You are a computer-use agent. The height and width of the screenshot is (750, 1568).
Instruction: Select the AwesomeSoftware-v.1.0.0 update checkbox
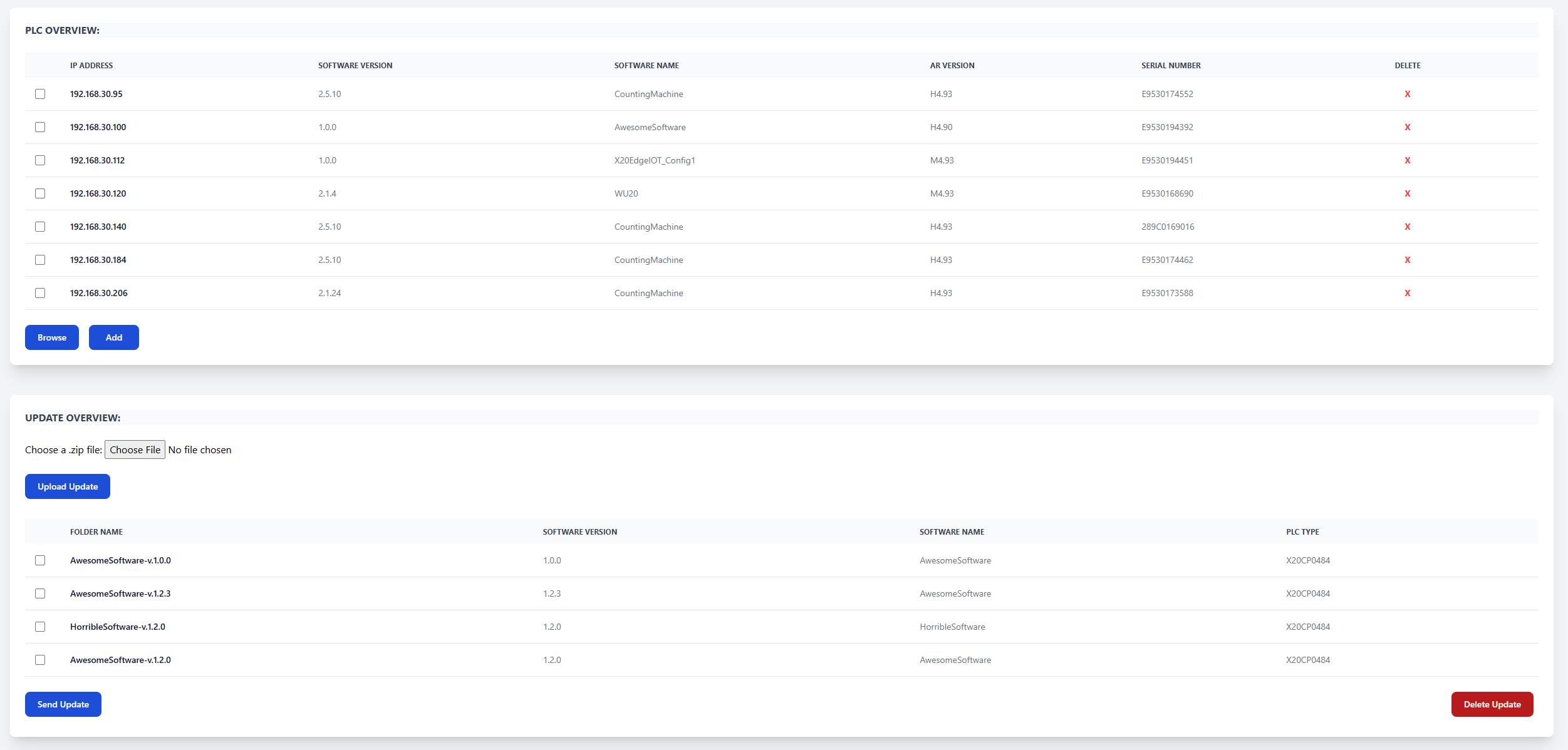(x=40, y=560)
